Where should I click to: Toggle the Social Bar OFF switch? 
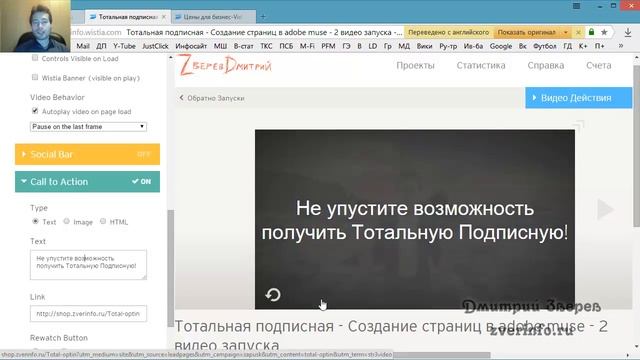(144, 154)
